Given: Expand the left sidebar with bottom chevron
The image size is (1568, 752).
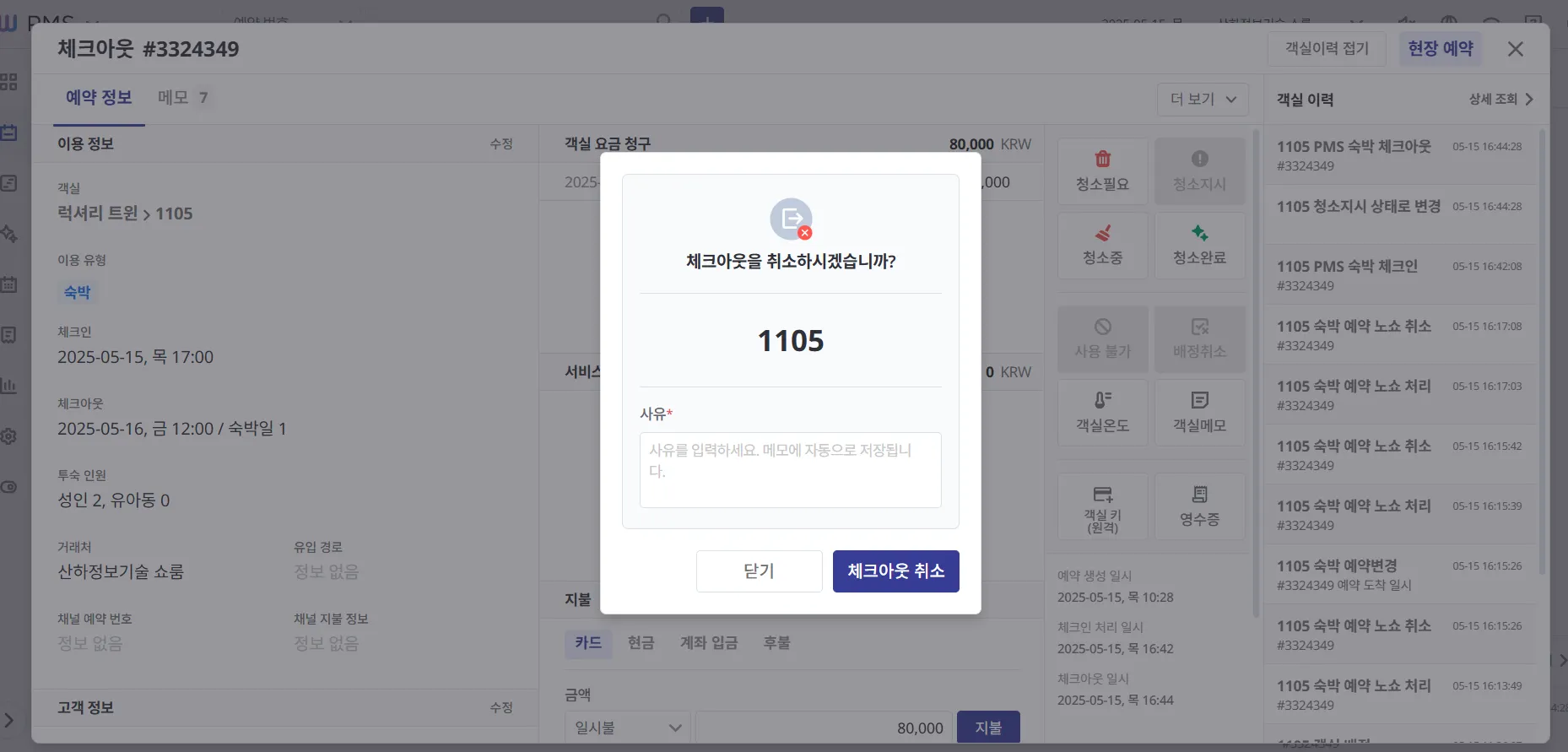Looking at the screenshot, I should point(8,720).
